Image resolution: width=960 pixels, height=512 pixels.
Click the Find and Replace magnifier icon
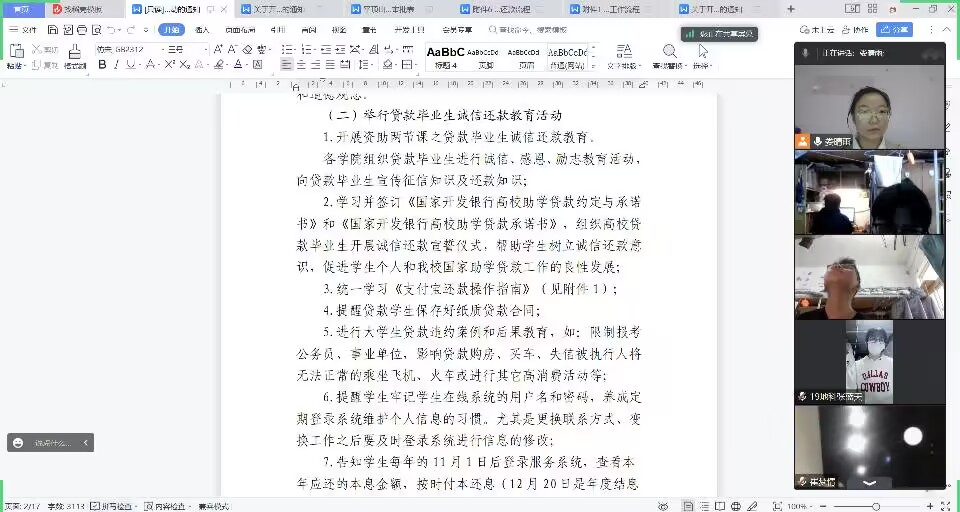[x=670, y=51]
